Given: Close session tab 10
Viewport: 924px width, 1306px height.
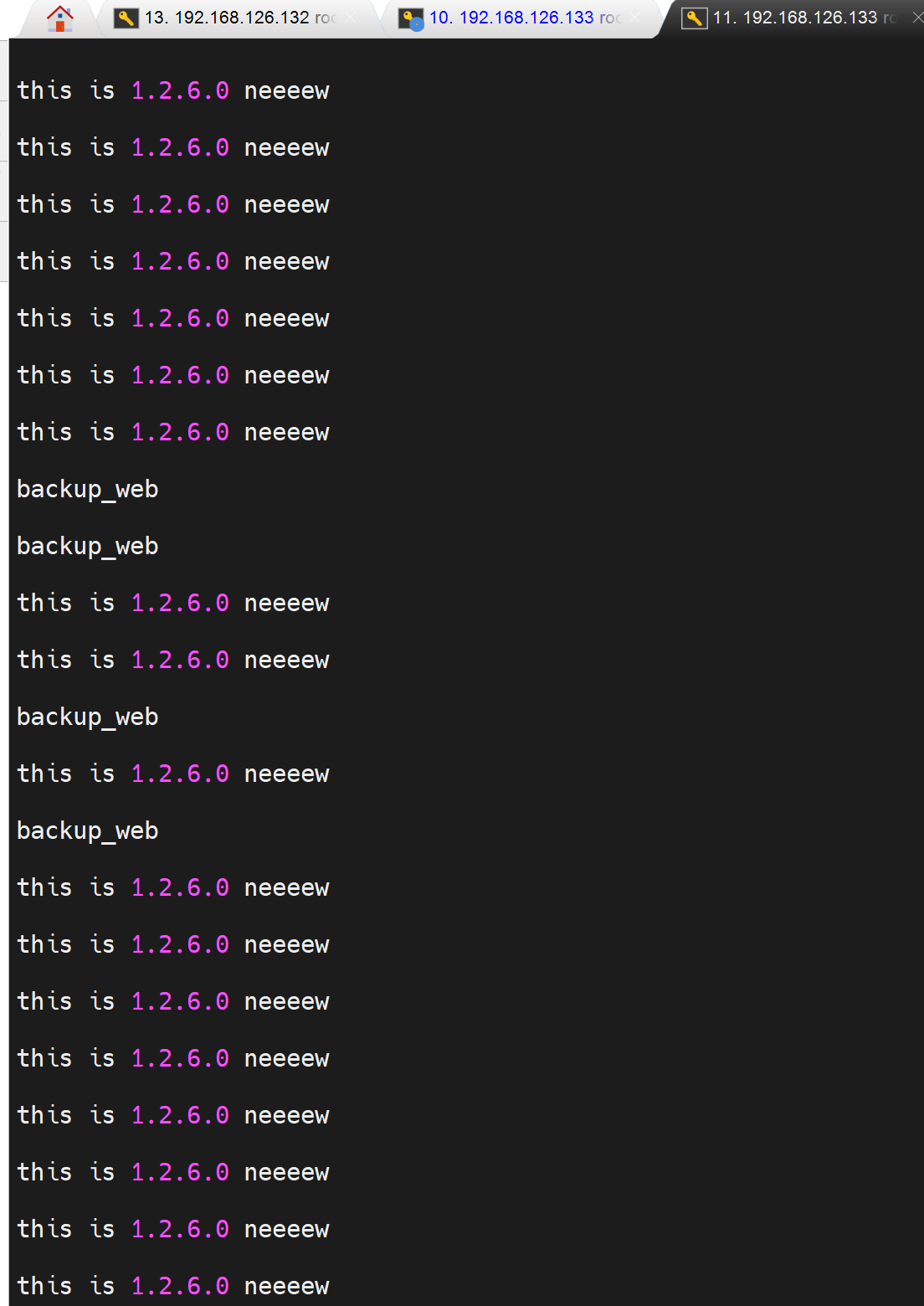Looking at the screenshot, I should click(634, 18).
